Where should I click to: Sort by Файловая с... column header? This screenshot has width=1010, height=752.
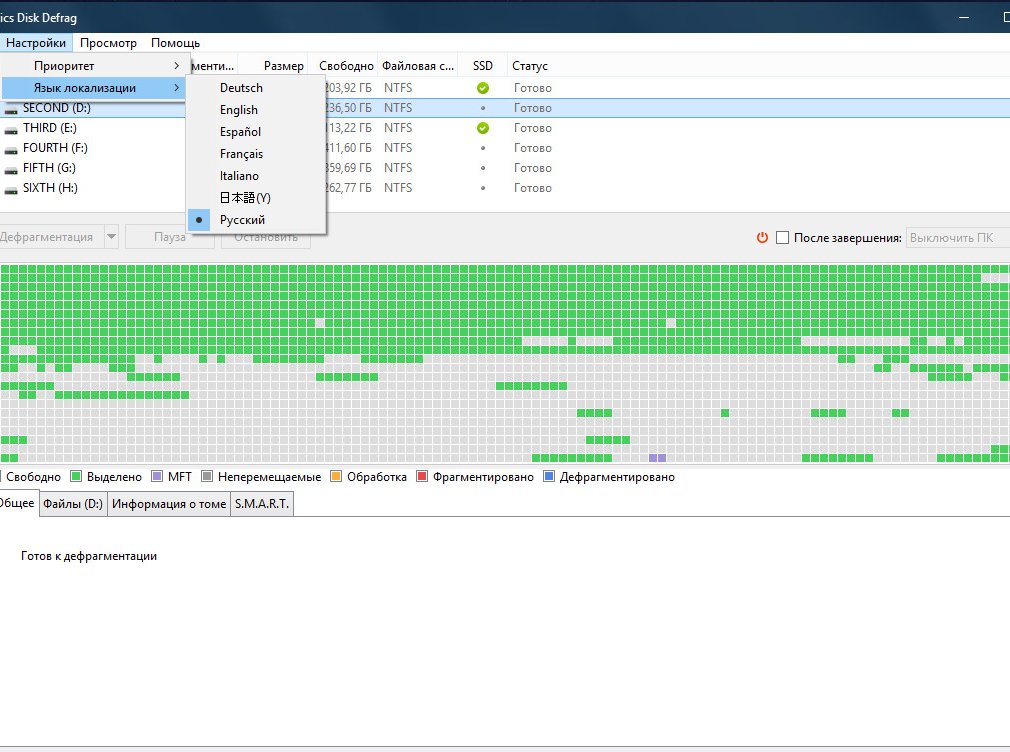tap(418, 66)
